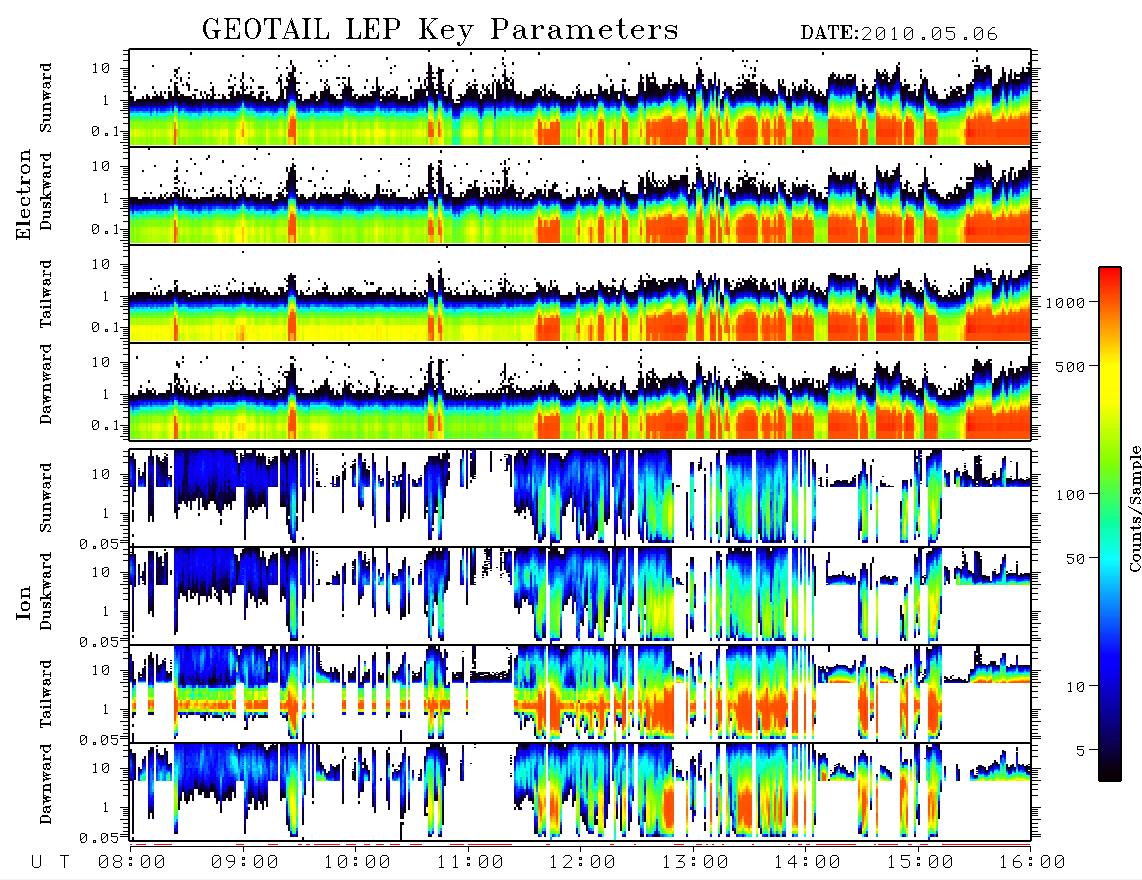Viewport: 1142px width, 880px height.
Task: Click the '1000' colorbar tick label
Action: [1065, 303]
